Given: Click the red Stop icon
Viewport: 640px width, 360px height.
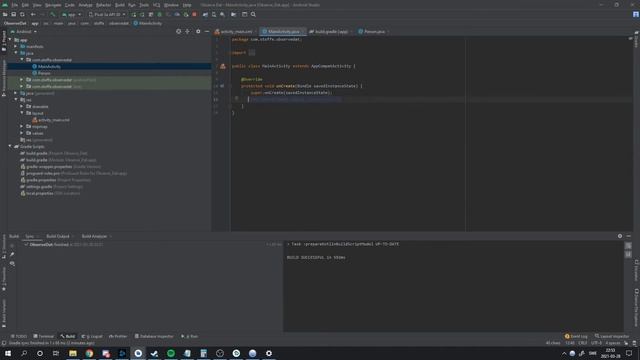Looking at the screenshot, I should (x=194, y=14).
